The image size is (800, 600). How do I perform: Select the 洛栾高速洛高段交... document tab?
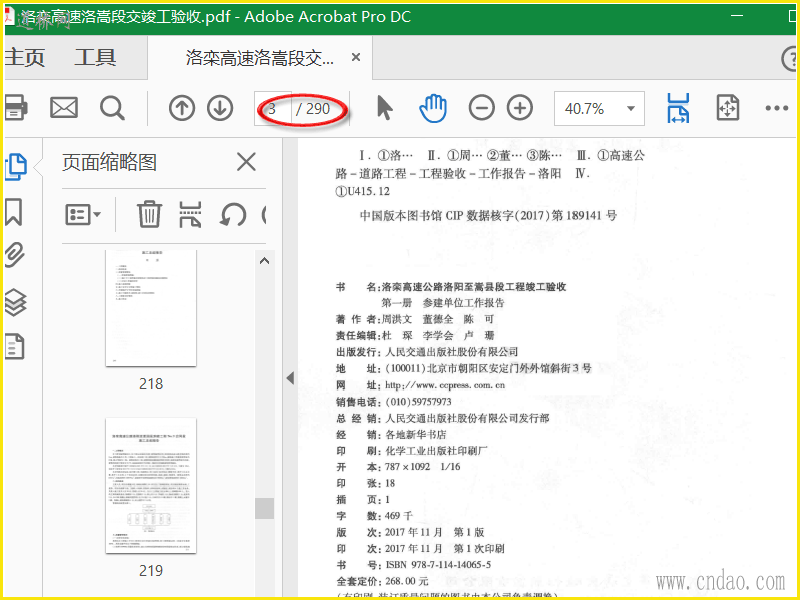click(260, 58)
